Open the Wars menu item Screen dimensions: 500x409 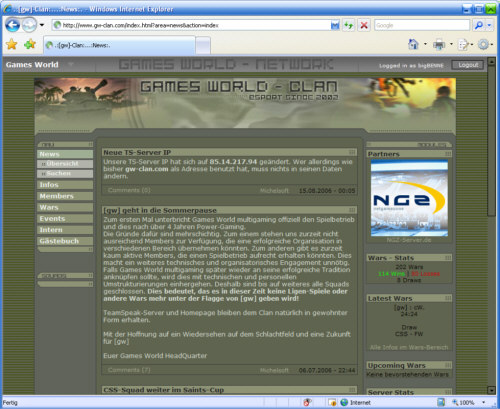[65, 207]
